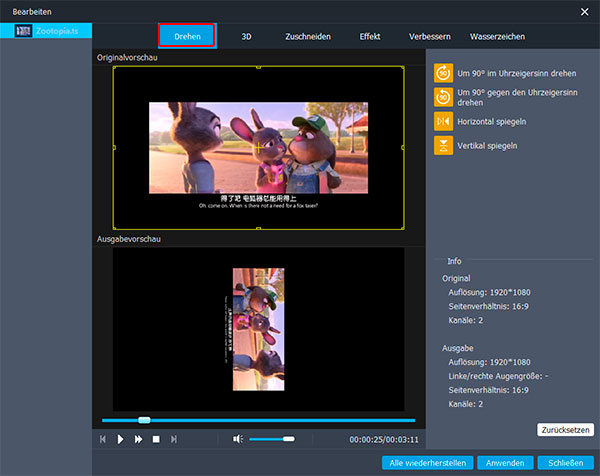Click the top-middle crop handle
Image resolution: width=600 pixels, height=476 pixels.
click(x=259, y=67)
